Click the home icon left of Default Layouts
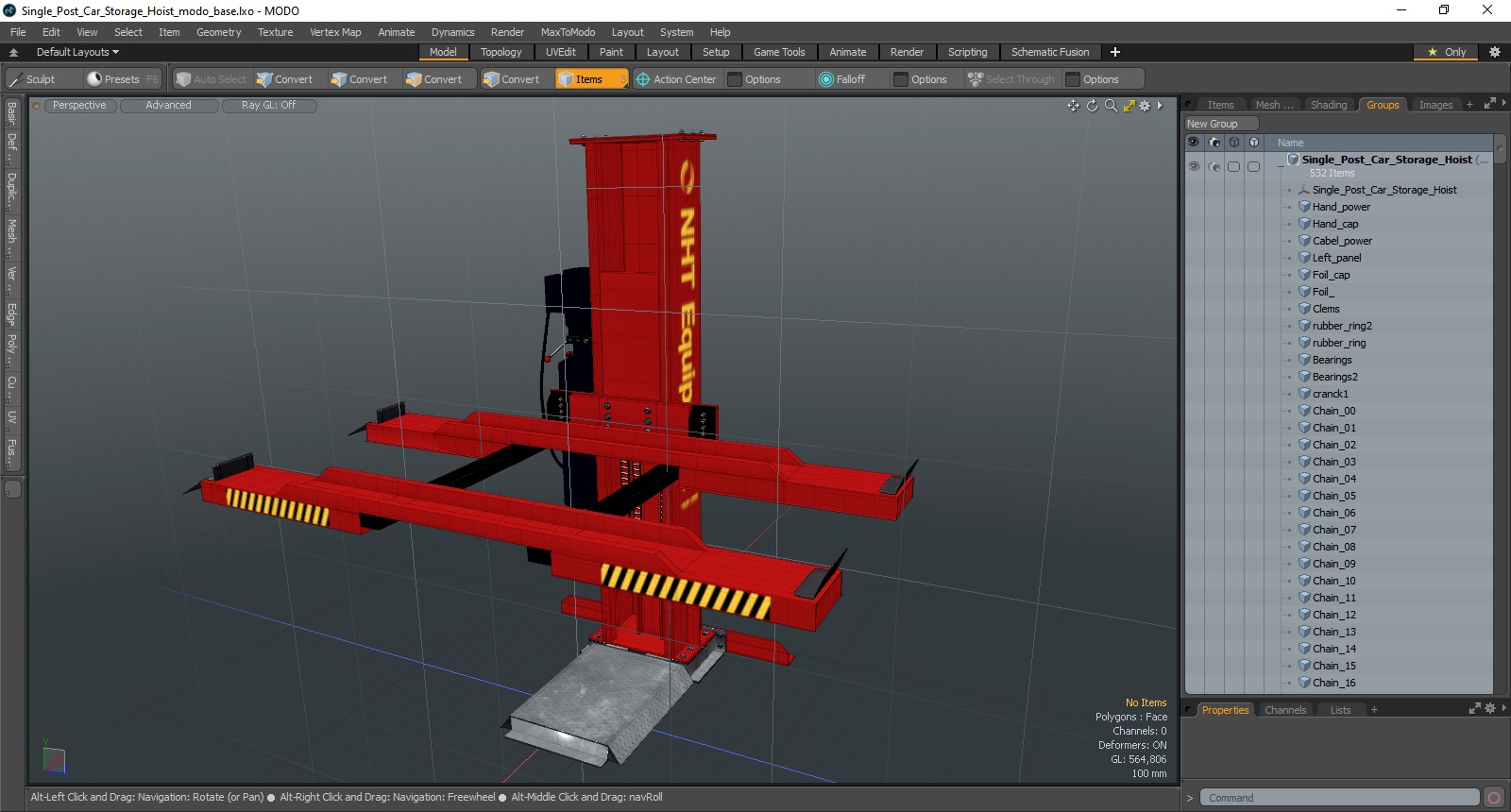 (14, 52)
